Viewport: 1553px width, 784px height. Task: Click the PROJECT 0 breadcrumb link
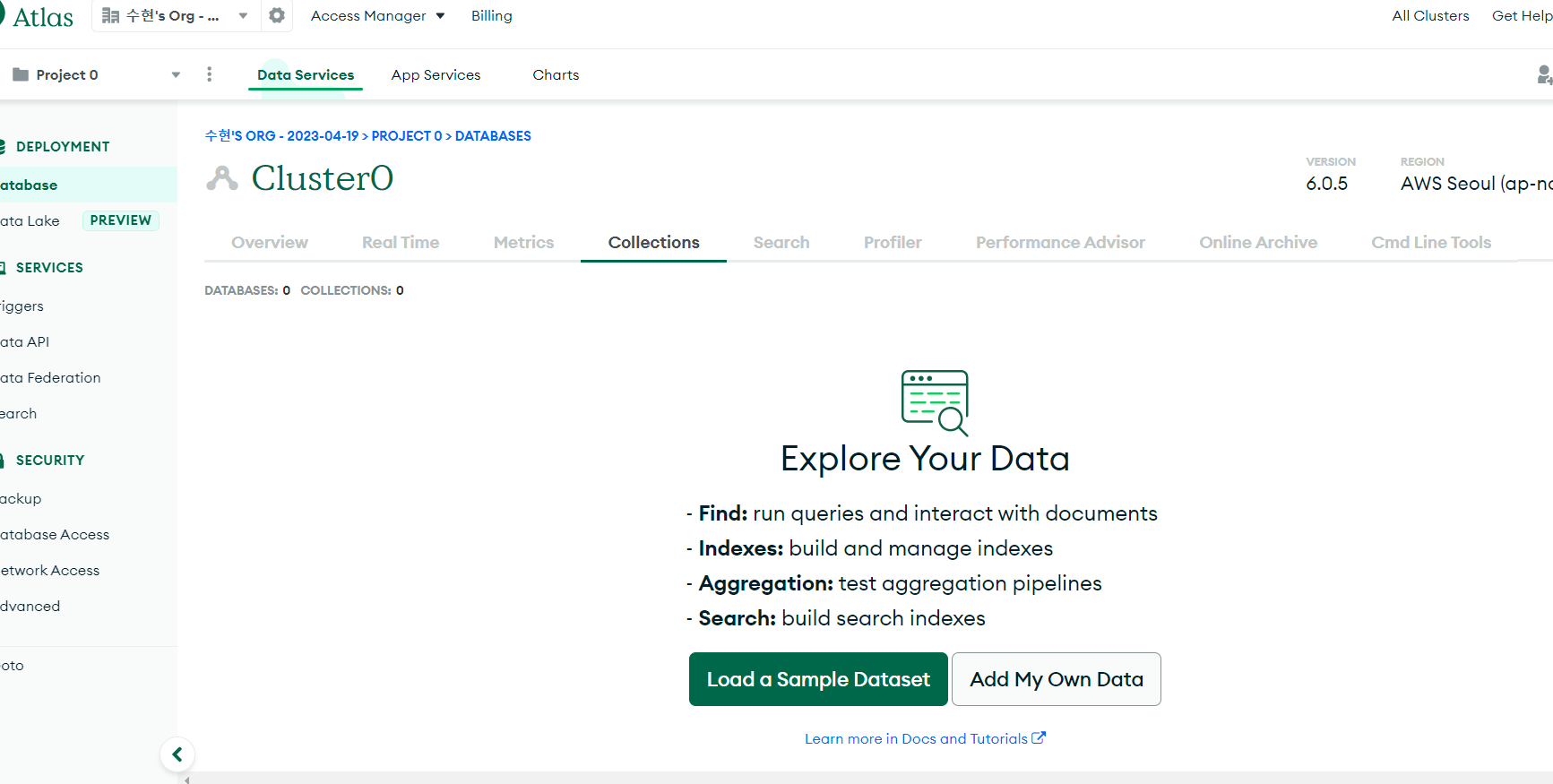pyautogui.click(x=407, y=136)
